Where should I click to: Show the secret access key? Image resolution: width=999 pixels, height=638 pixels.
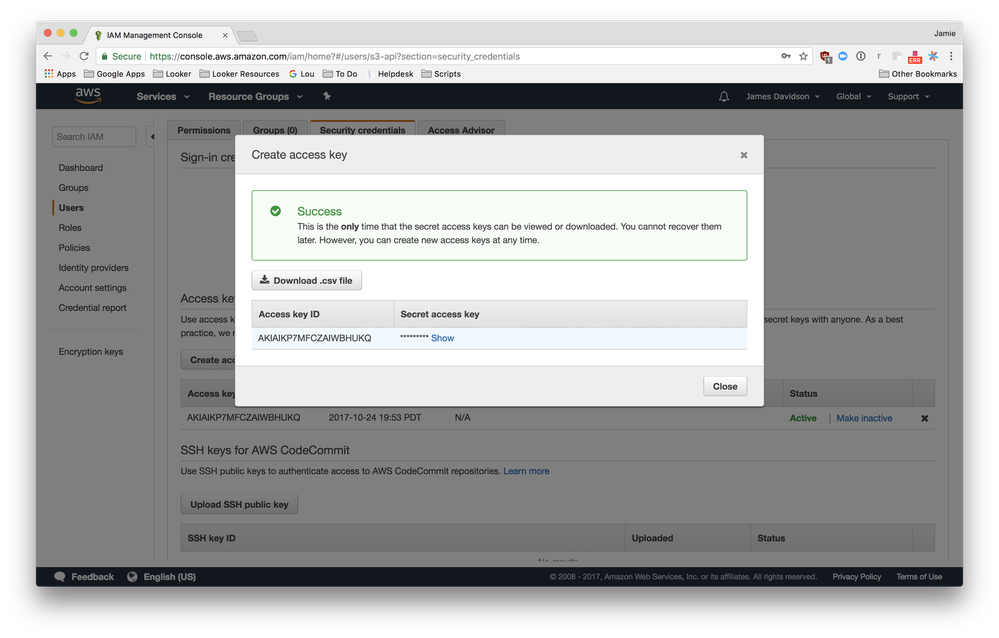[442, 338]
